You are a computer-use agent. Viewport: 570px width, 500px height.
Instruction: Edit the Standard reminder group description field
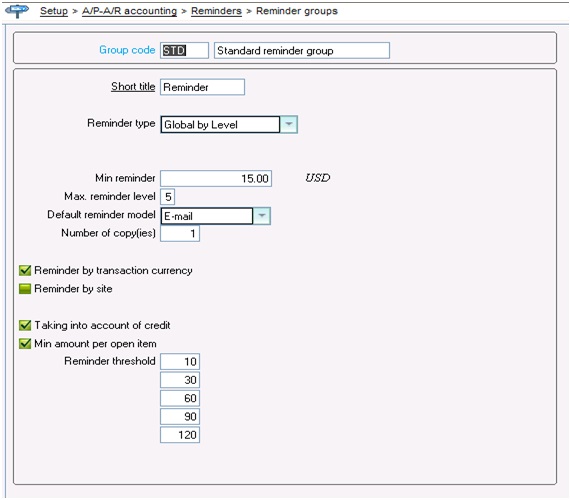click(302, 50)
